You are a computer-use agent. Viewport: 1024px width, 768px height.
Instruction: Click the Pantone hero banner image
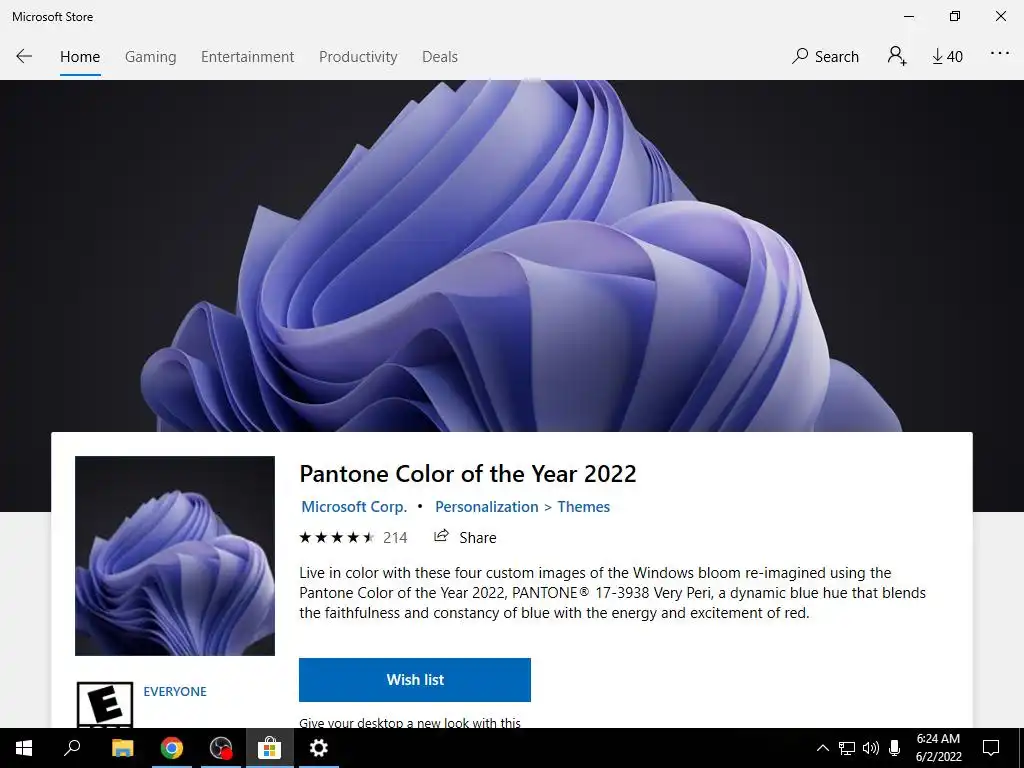512,255
